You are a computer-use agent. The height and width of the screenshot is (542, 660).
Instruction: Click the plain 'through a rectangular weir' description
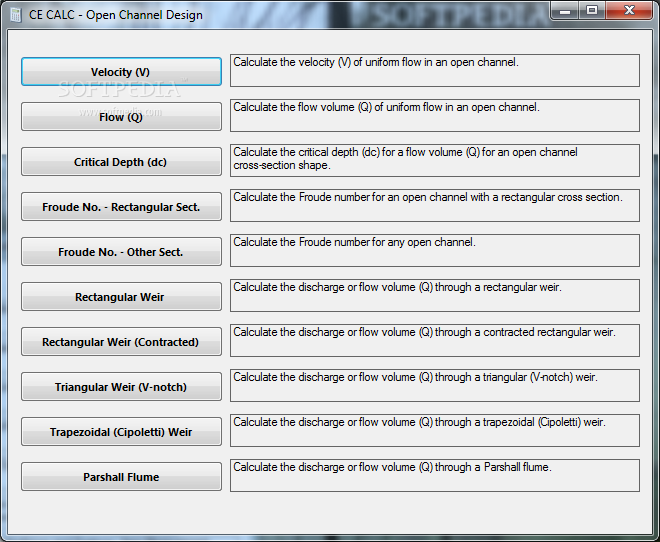click(435, 295)
